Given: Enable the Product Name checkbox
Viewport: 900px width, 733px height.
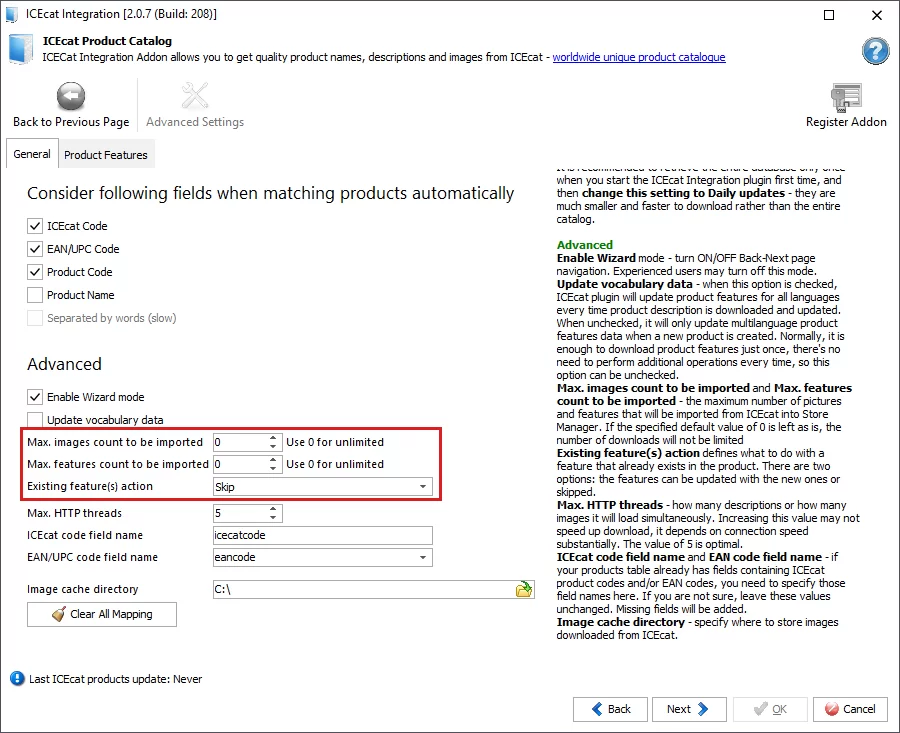Looking at the screenshot, I should [x=34, y=294].
